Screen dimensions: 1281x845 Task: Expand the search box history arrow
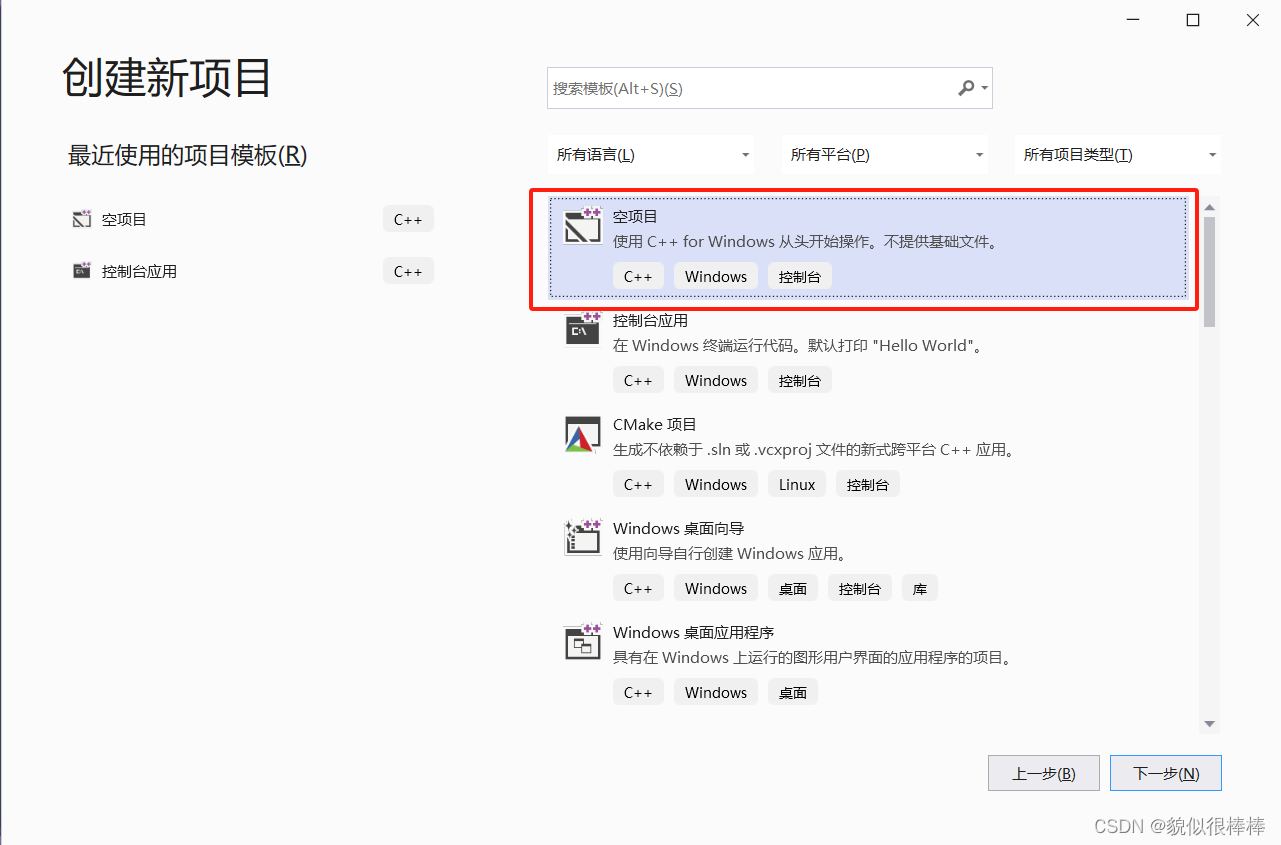pos(985,88)
